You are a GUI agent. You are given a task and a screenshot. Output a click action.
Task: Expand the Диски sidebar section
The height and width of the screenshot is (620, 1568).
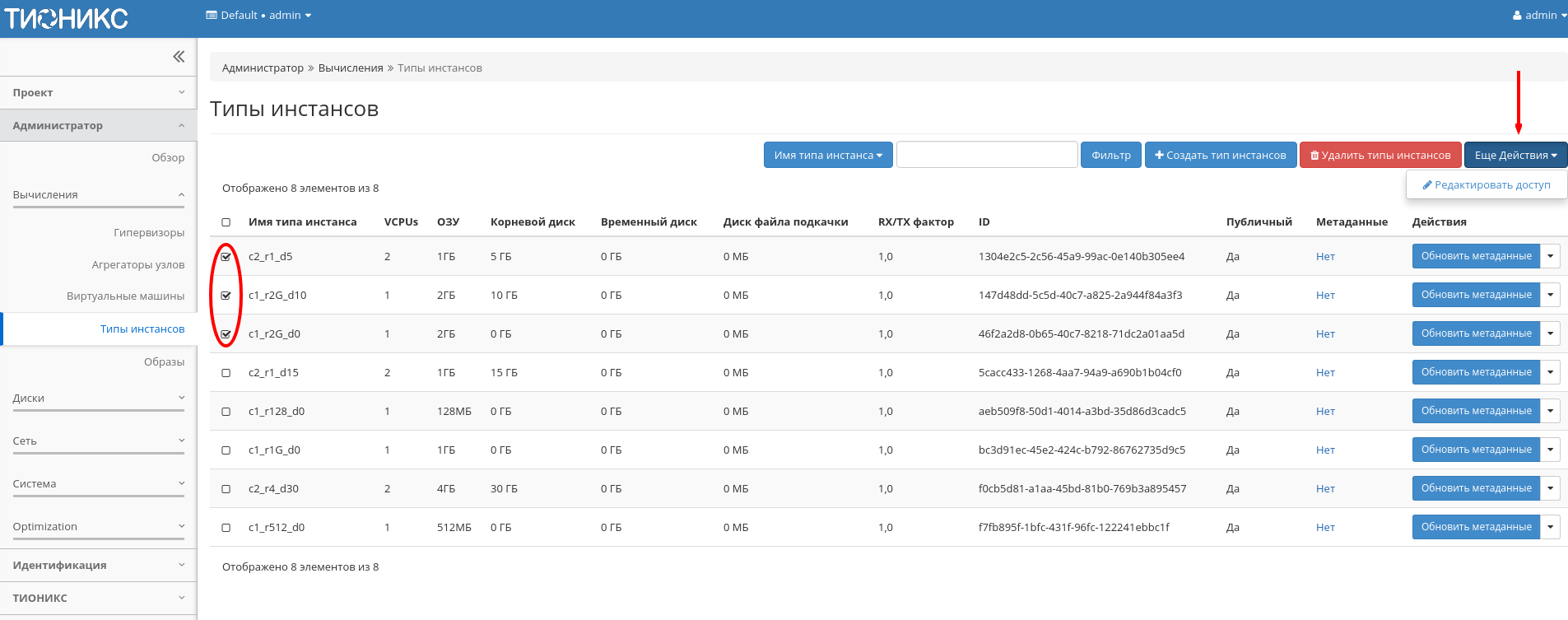click(98, 399)
